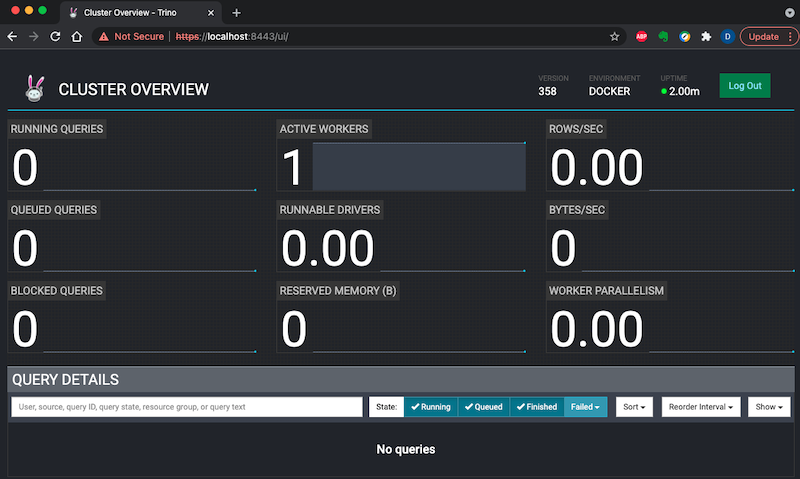The image size is (800, 479).
Task: Click the circular colored extension icon
Action: point(685,37)
